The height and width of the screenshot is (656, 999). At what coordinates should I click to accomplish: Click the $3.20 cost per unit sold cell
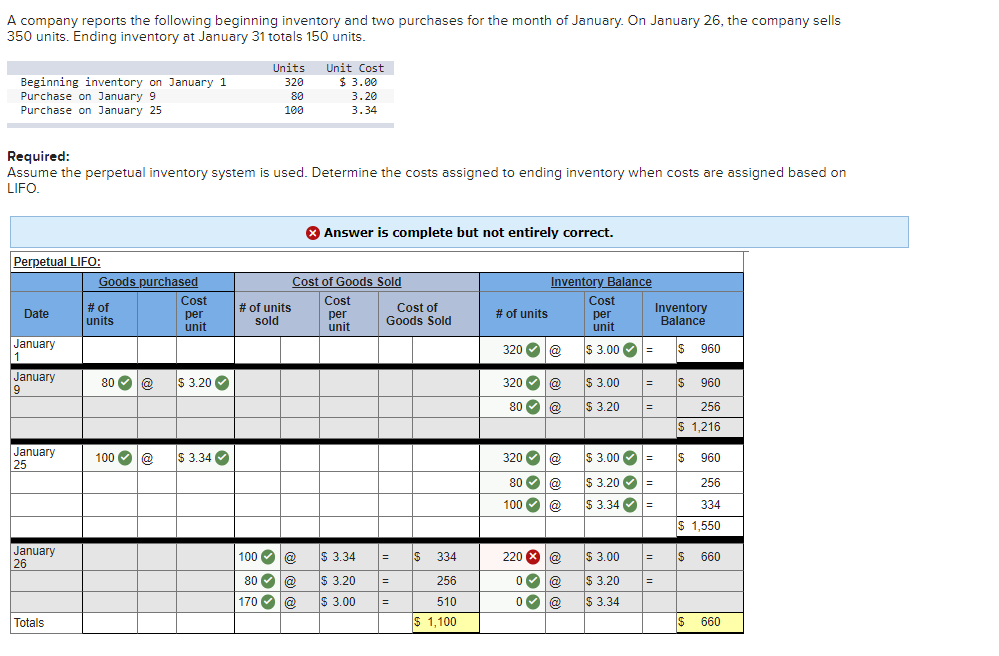[x=349, y=581]
